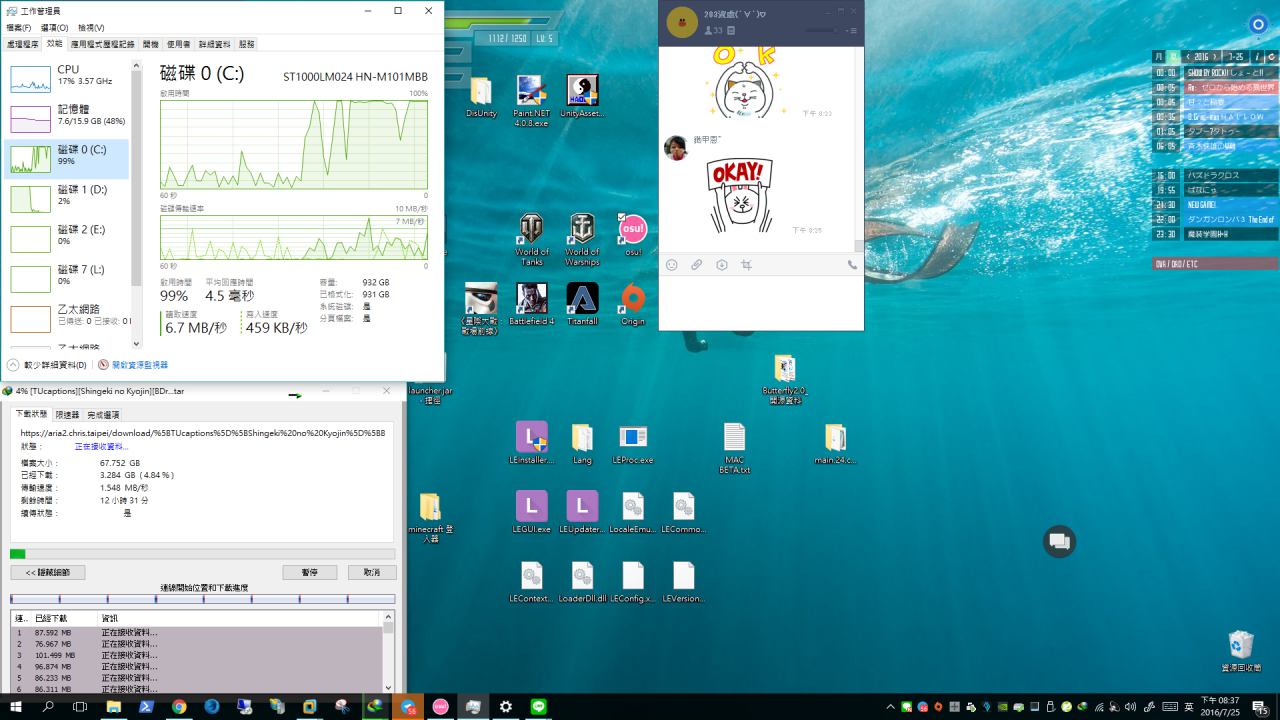Click the next year arrow beside 2016
This screenshot has width=1280, height=720.
[x=1217, y=57]
